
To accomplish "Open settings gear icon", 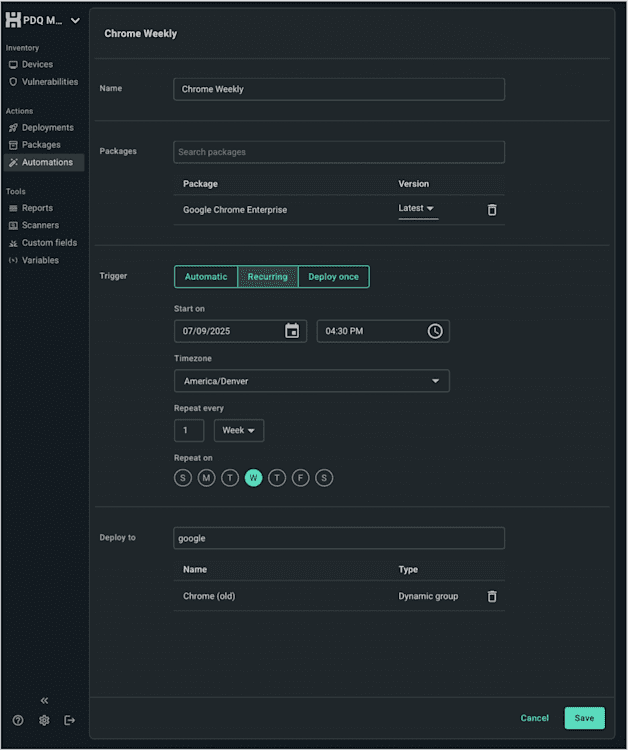I will pos(44,720).
